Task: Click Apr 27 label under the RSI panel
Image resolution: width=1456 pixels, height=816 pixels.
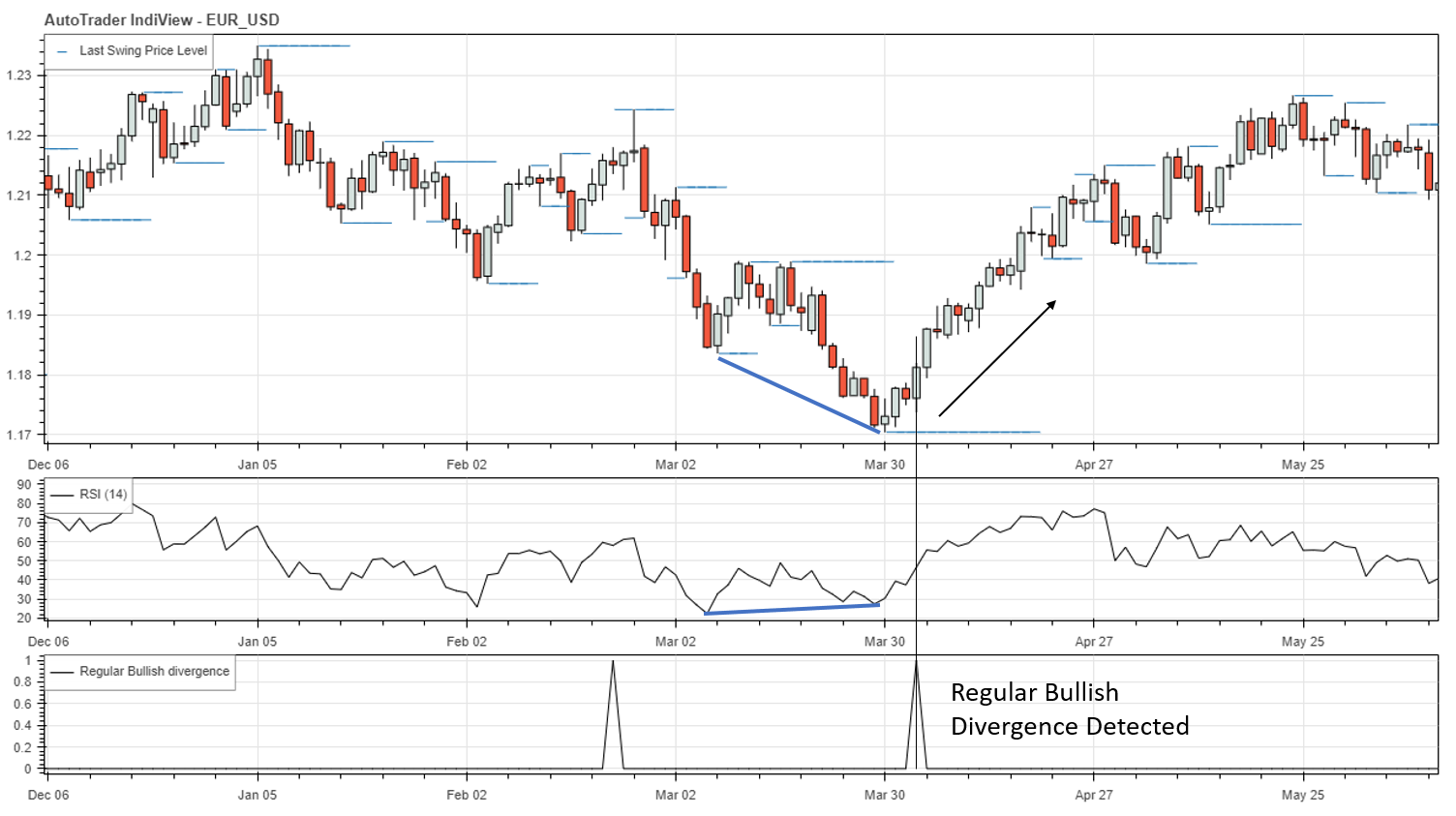Action: click(x=1094, y=642)
